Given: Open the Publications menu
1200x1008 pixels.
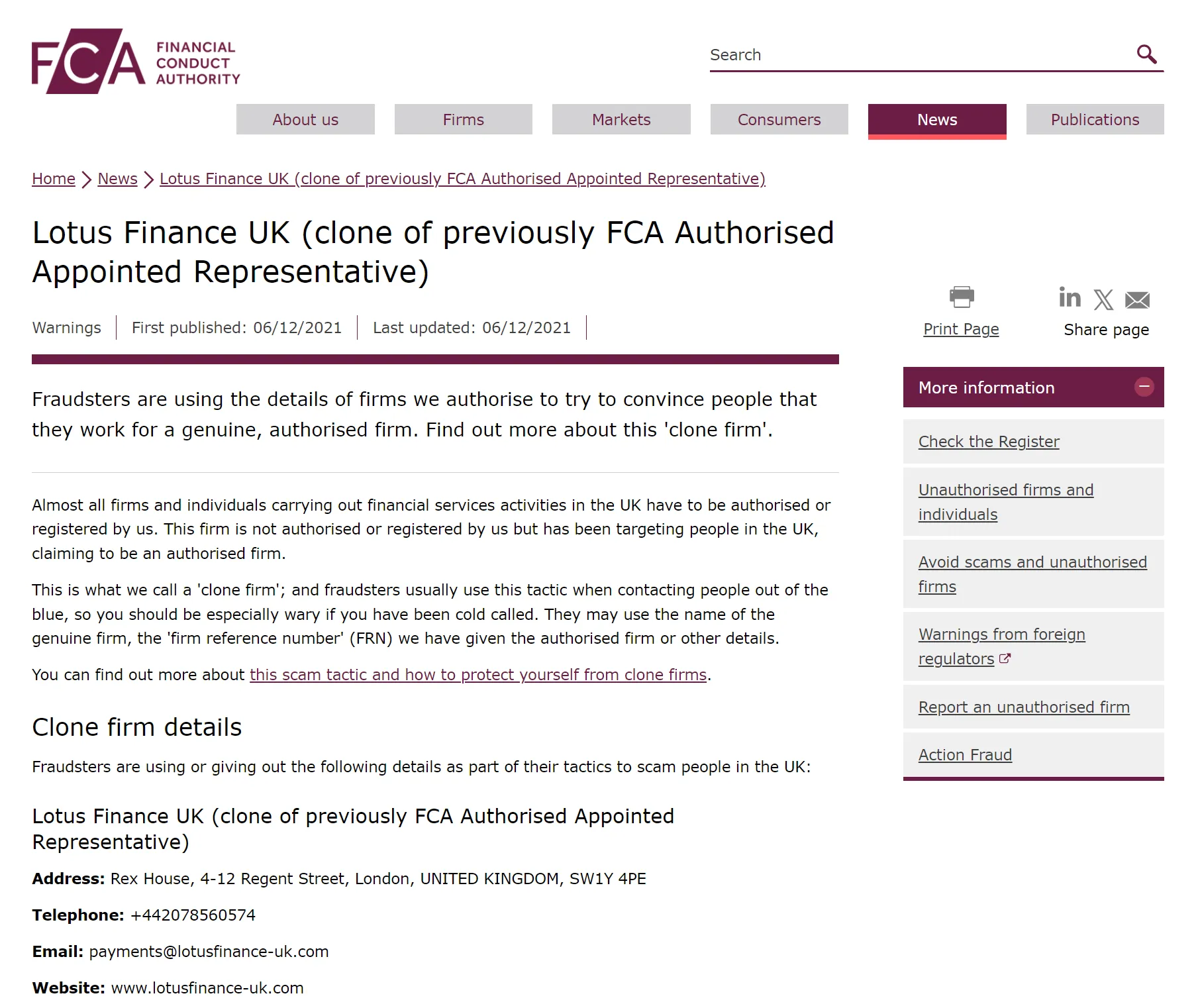Looking at the screenshot, I should [1095, 119].
